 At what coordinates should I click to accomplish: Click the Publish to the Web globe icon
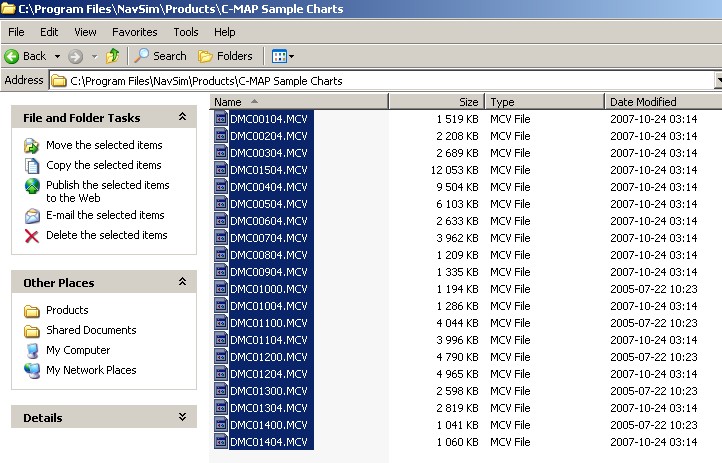32,186
